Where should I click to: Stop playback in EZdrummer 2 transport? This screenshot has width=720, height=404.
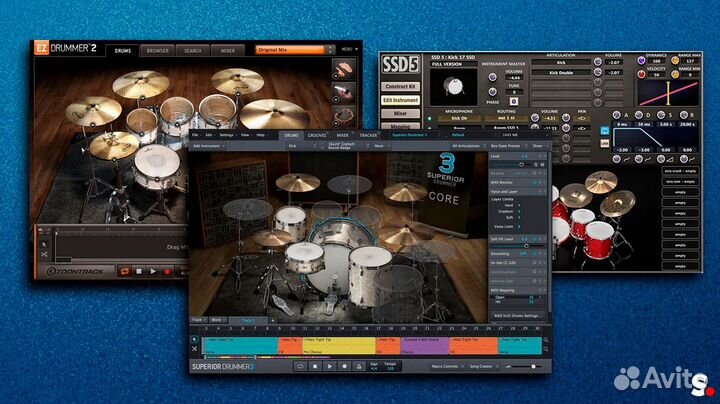pyautogui.click(x=139, y=272)
